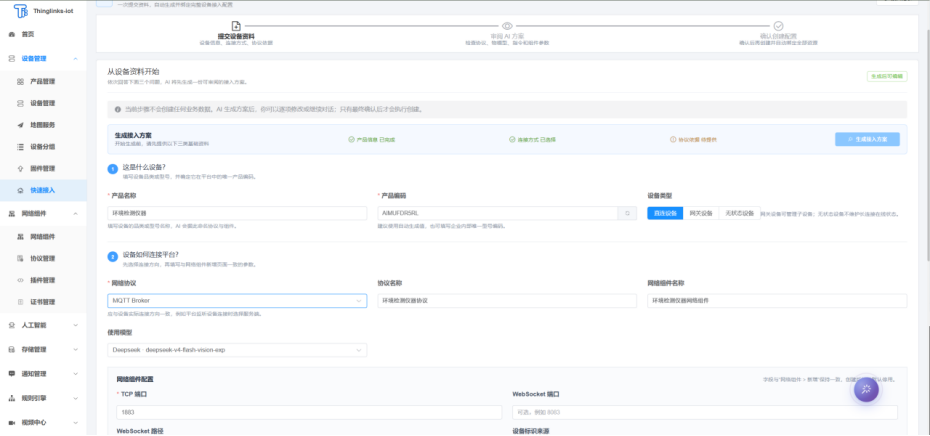Image resolution: width=930 pixels, height=436 pixels.
Task: Click the 地图服务 paper plane icon
Action: pos(20,125)
